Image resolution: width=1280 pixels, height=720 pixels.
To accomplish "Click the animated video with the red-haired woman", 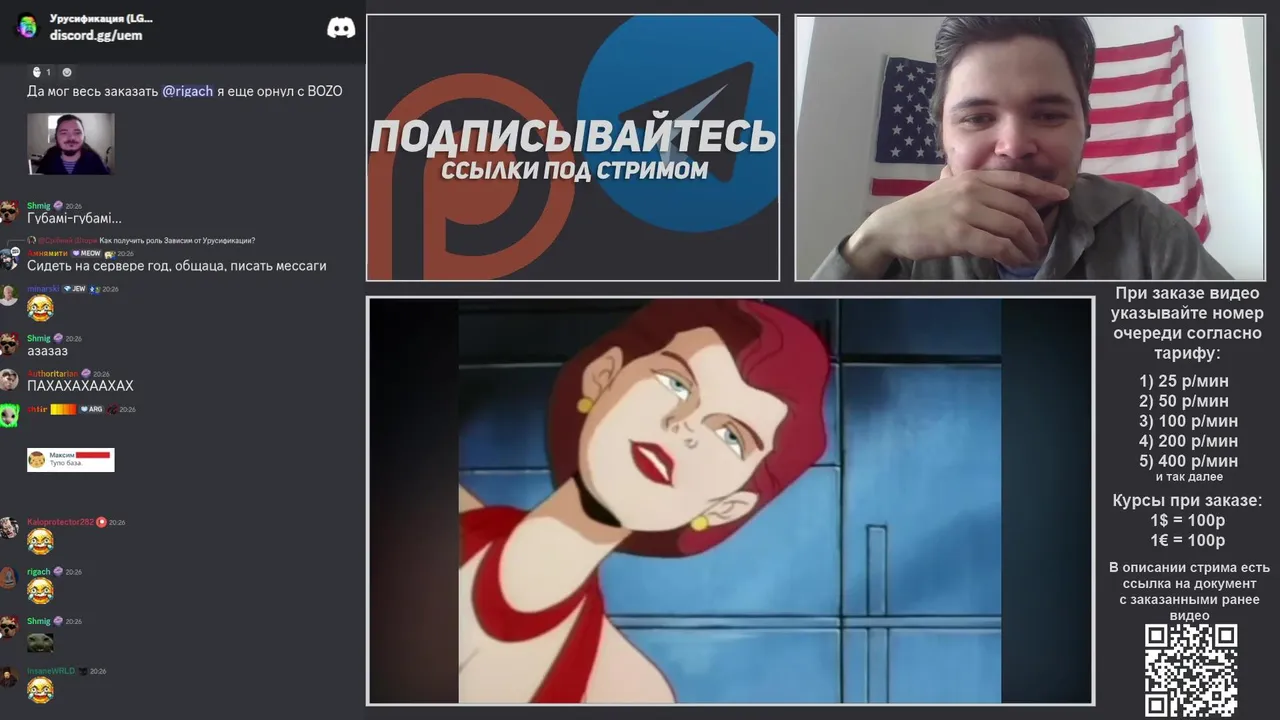I will 730,501.
